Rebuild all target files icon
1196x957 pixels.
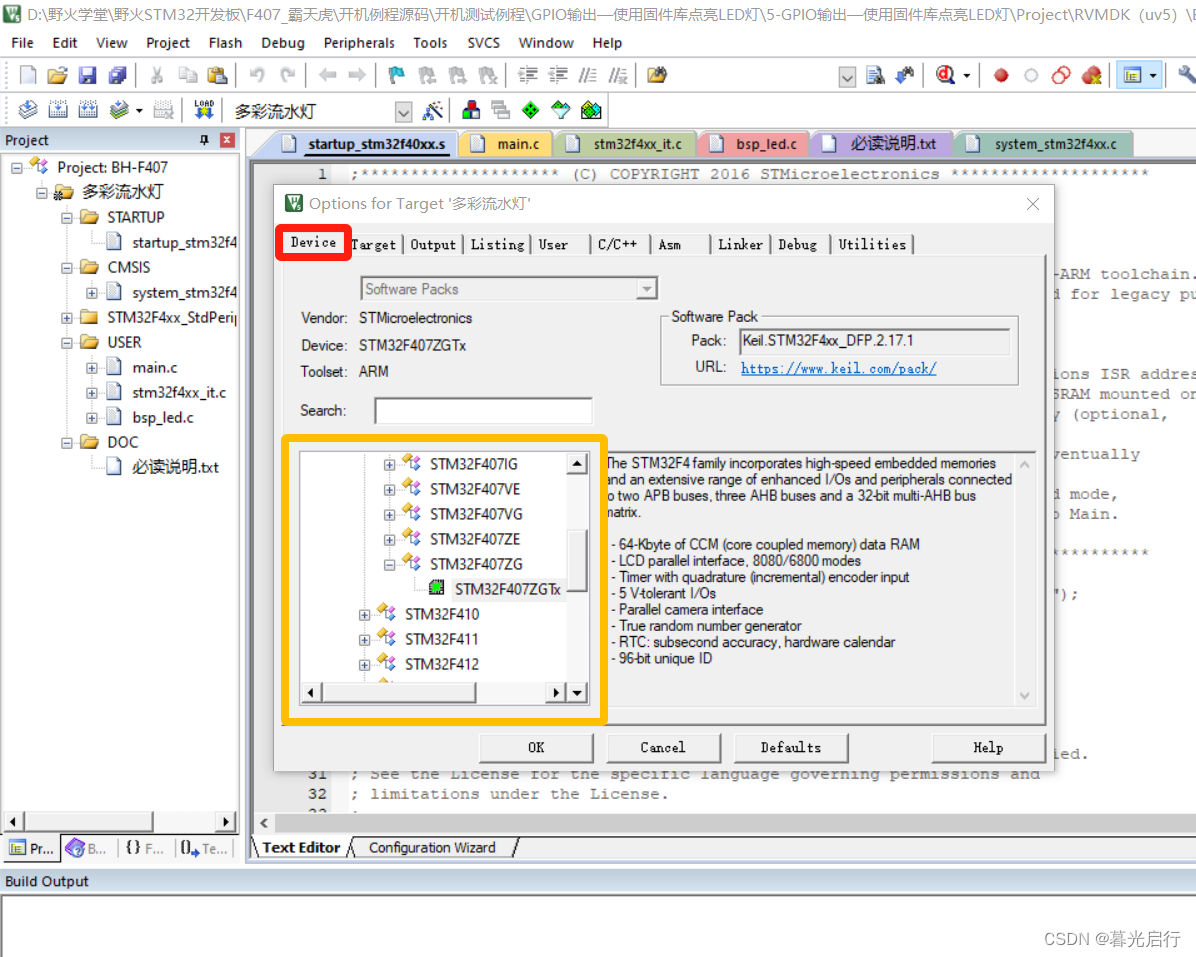(x=88, y=111)
